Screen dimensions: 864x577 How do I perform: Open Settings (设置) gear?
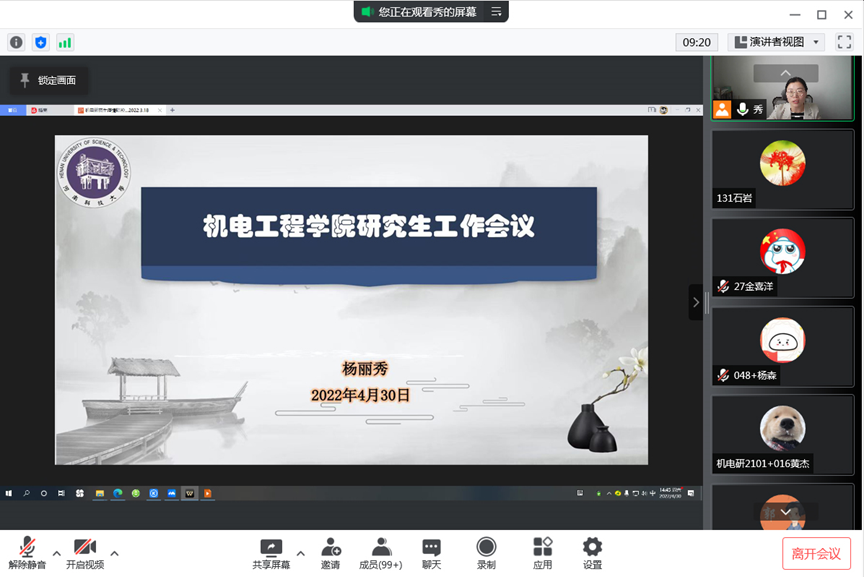pos(592,553)
